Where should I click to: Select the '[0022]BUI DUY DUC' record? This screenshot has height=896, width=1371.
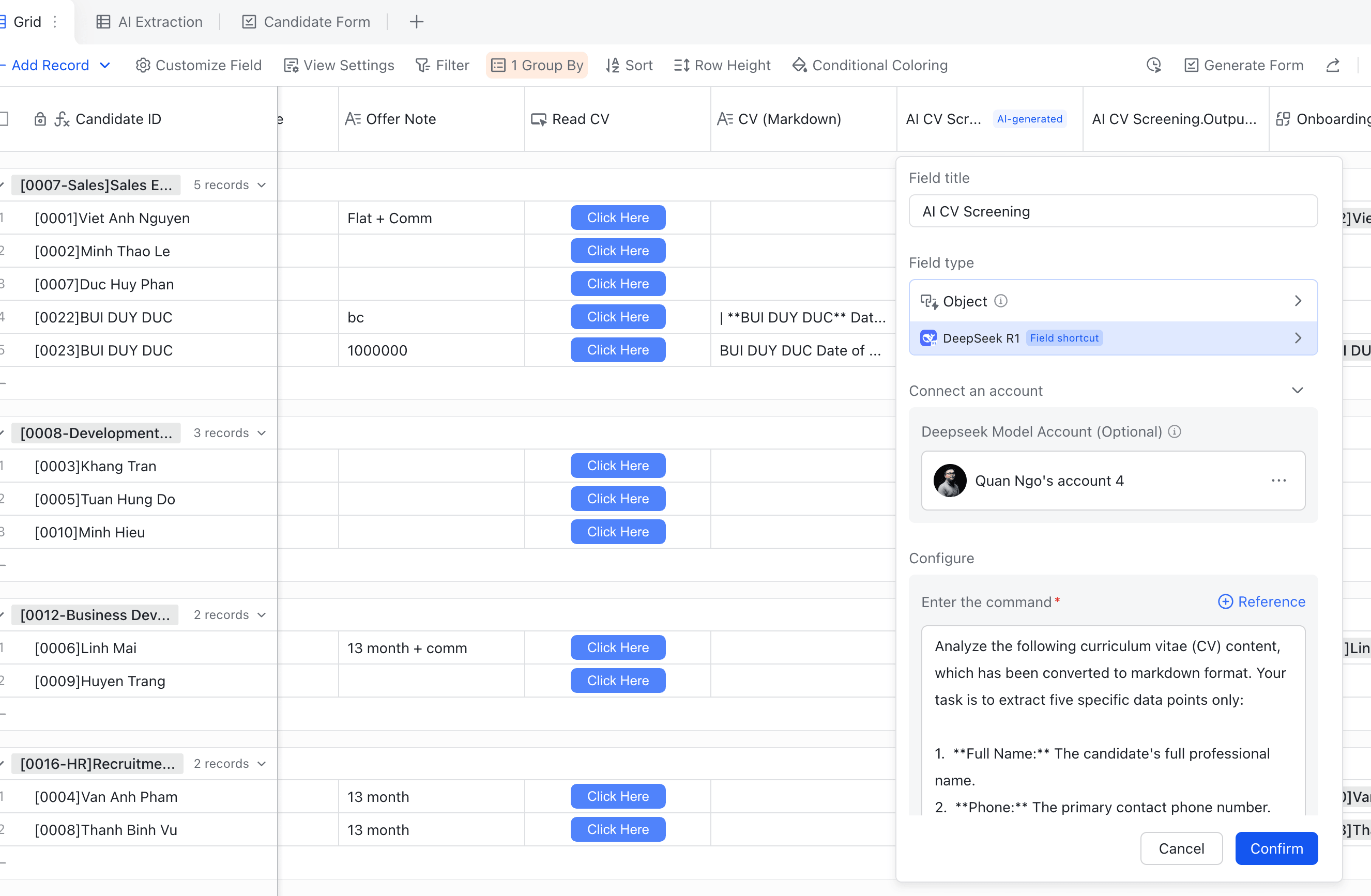pyautogui.click(x=104, y=317)
